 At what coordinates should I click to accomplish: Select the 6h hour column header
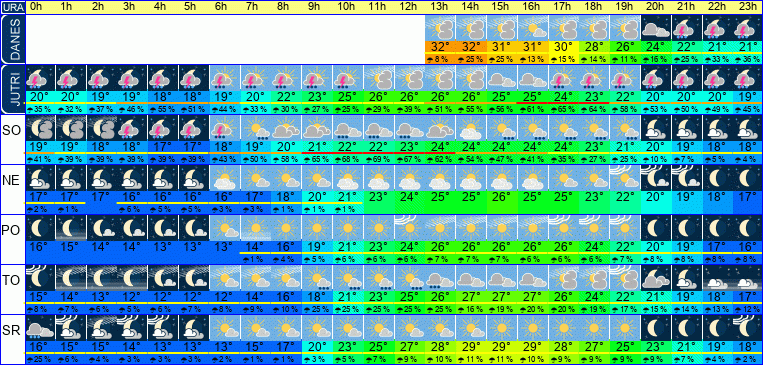point(220,7)
